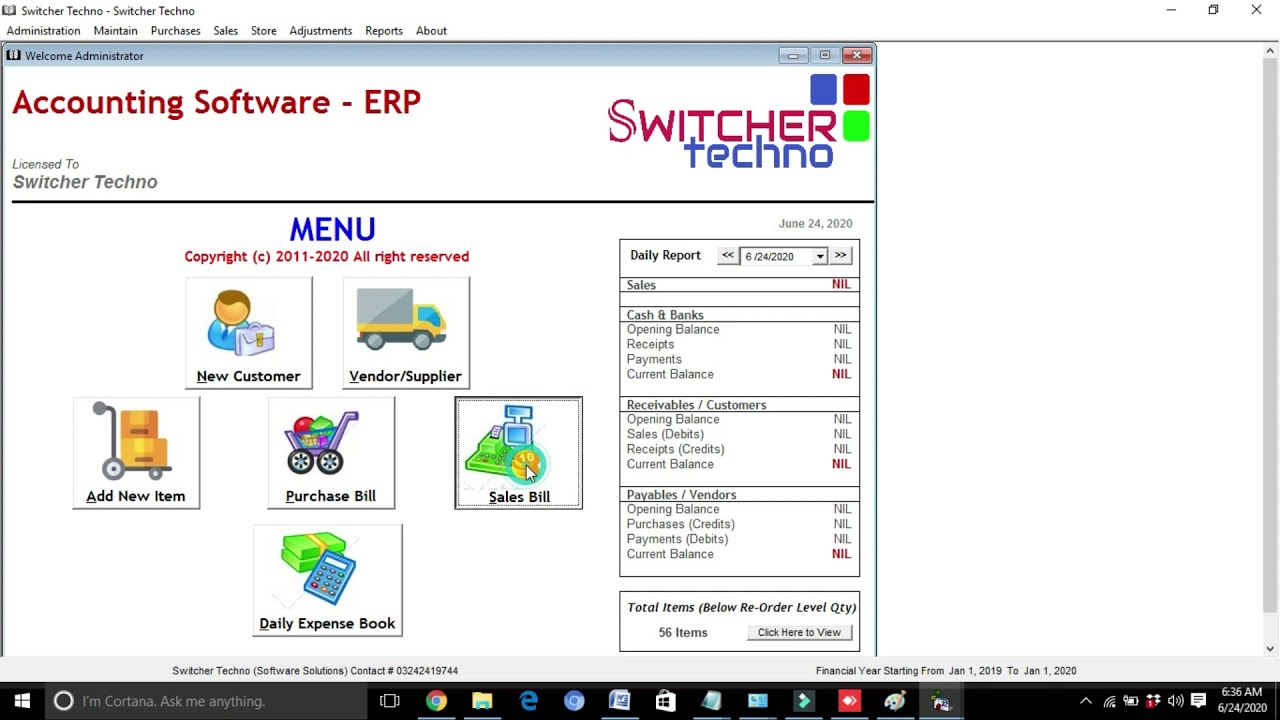1280x720 pixels.
Task: Open the Administration menu
Action: [44, 31]
